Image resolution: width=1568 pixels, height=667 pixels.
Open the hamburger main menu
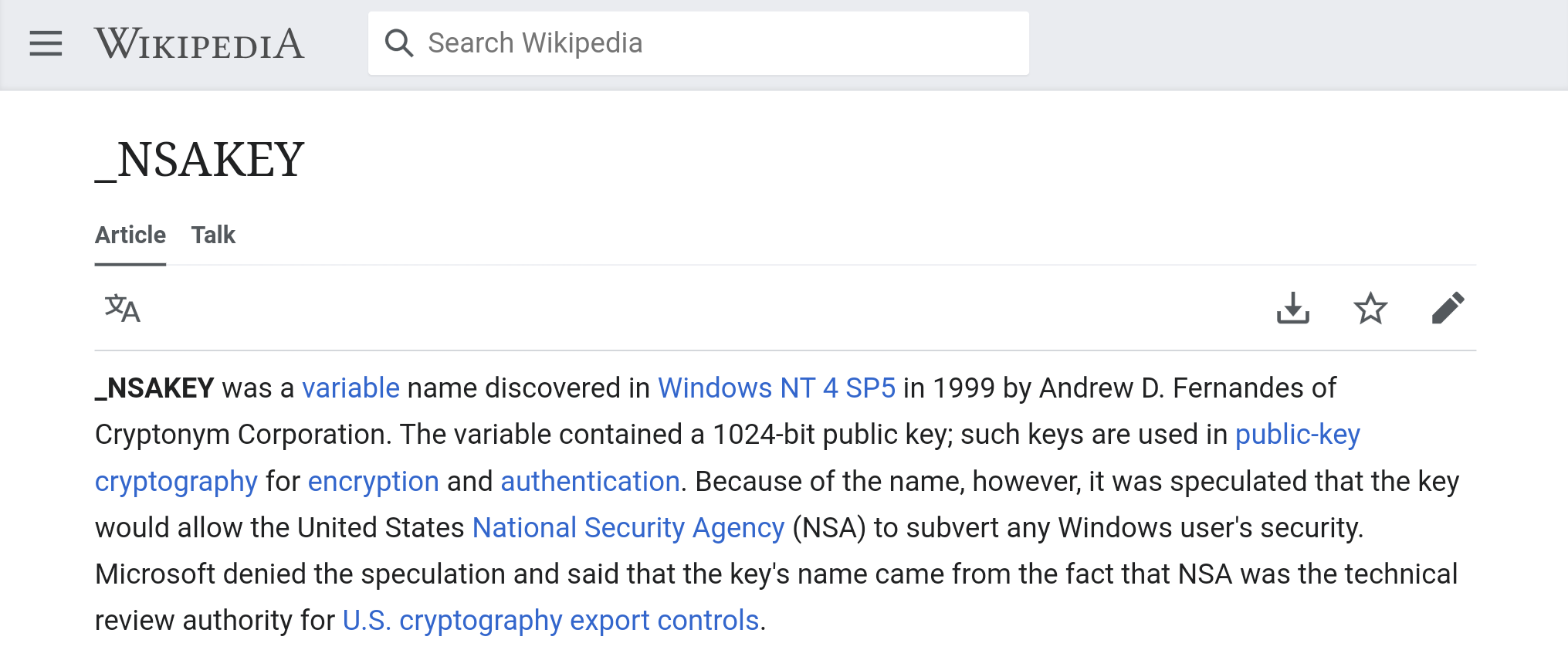[x=46, y=43]
